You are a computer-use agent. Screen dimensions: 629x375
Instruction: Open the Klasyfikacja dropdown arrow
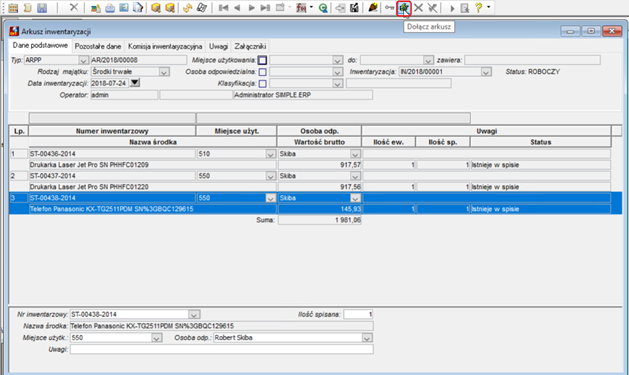337,84
